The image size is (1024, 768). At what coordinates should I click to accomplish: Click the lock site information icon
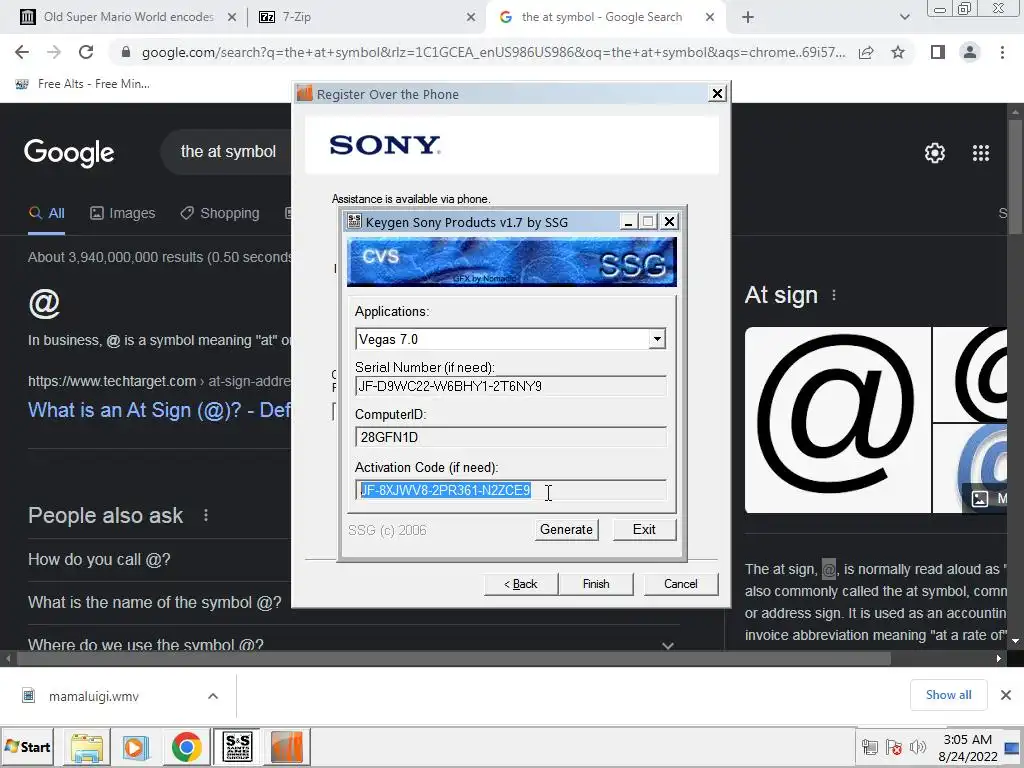[126, 52]
